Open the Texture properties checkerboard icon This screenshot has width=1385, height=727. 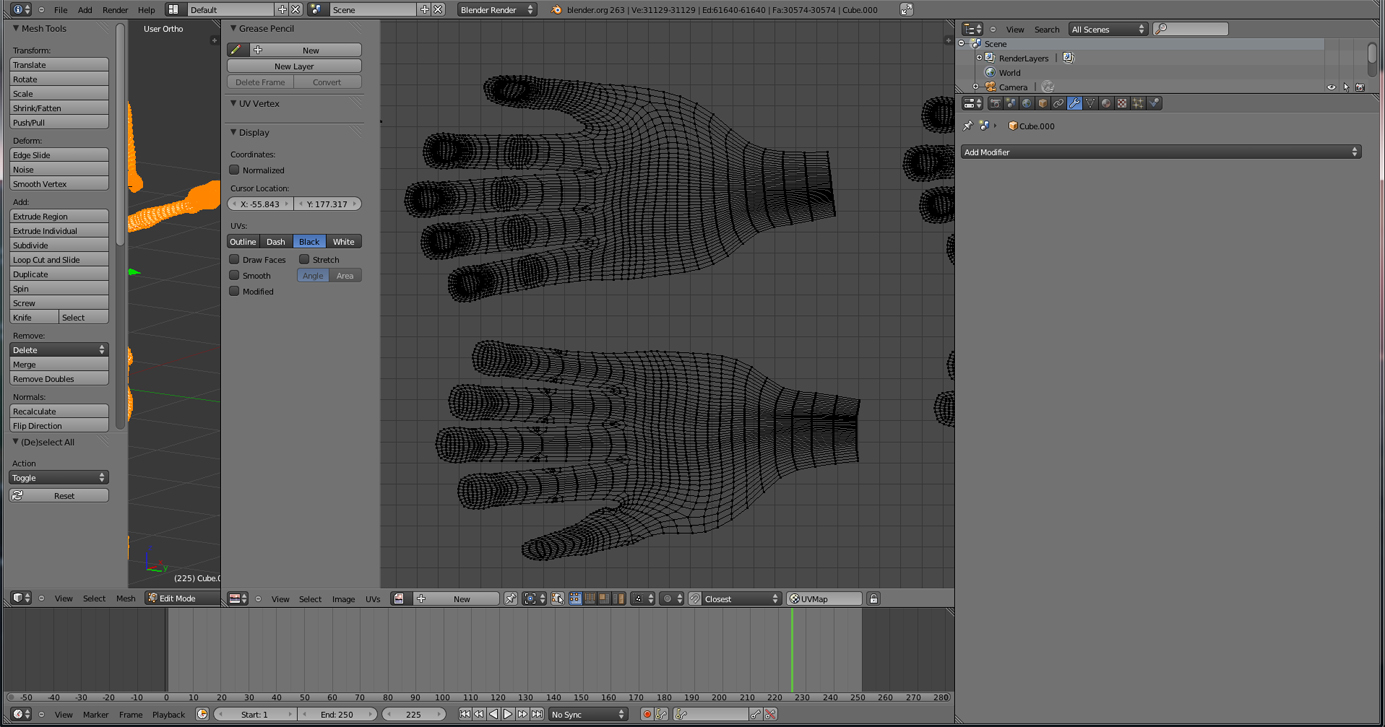[x=1122, y=103]
